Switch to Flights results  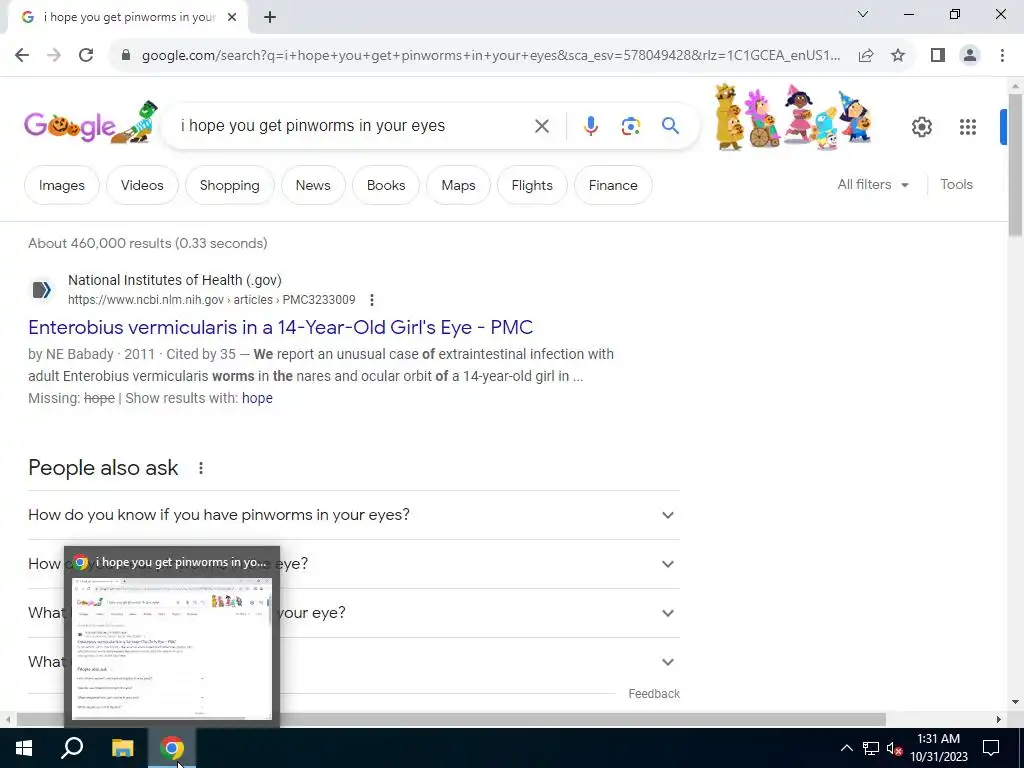[x=532, y=185]
